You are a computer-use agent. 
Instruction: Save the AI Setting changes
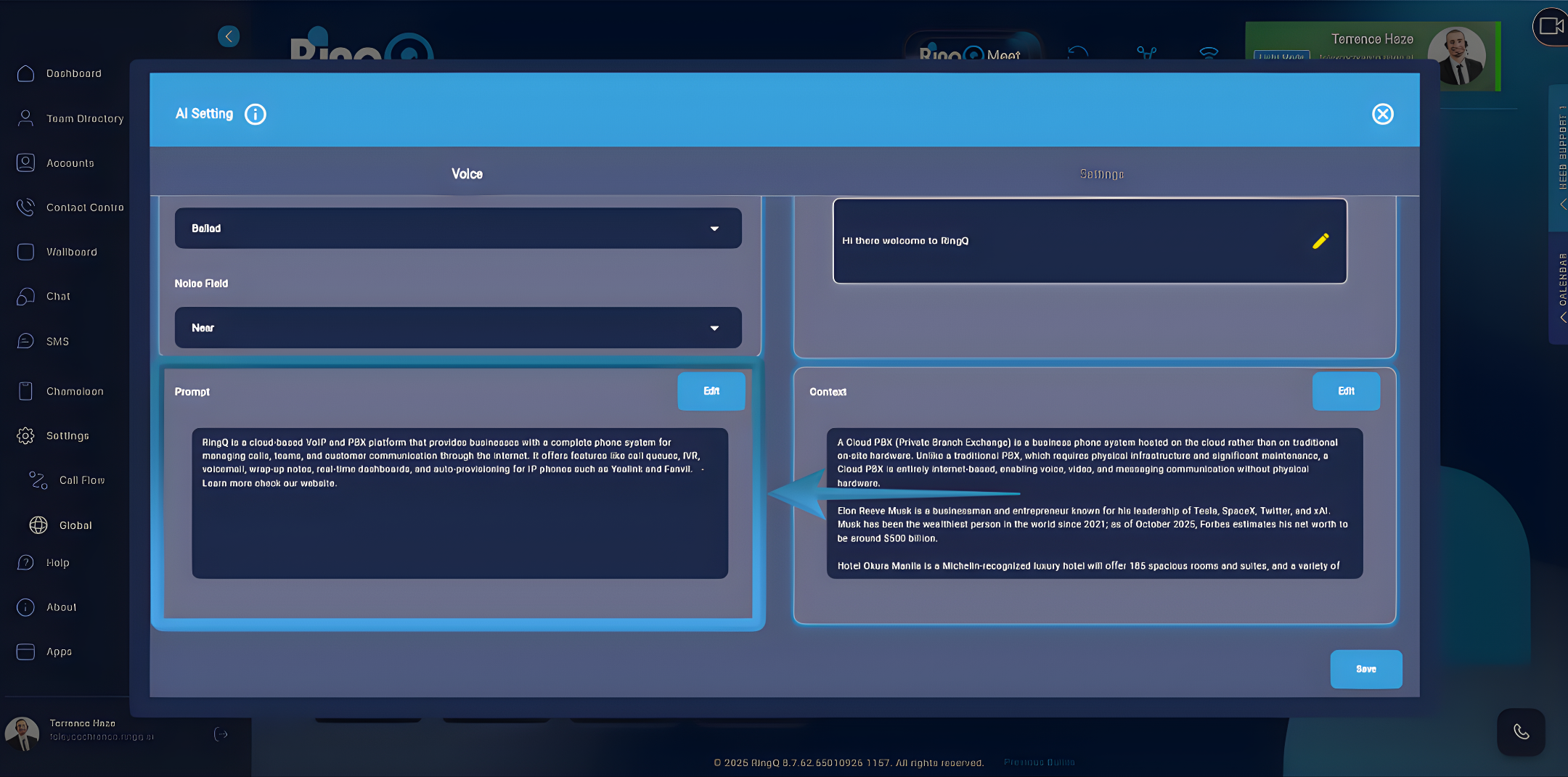tap(1365, 669)
